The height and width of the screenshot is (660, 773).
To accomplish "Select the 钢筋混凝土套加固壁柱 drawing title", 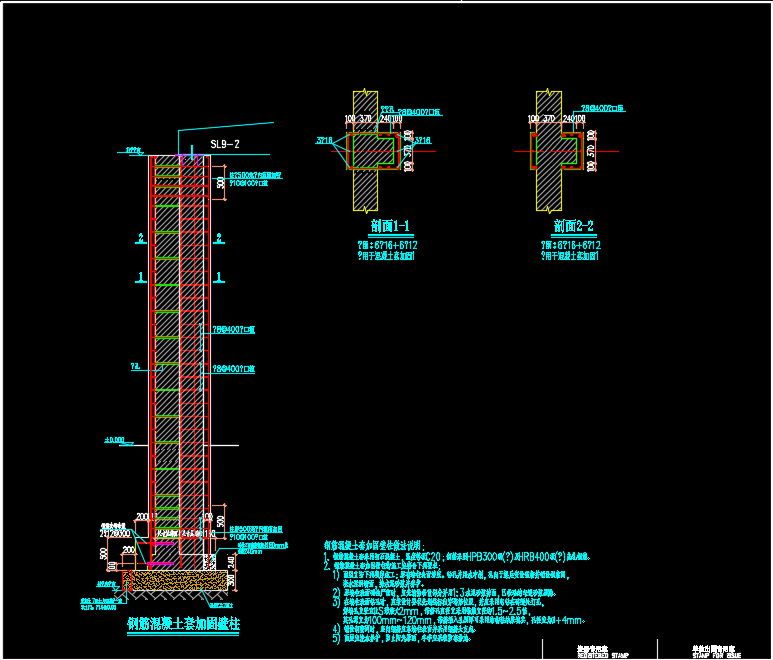I will pyautogui.click(x=183, y=624).
